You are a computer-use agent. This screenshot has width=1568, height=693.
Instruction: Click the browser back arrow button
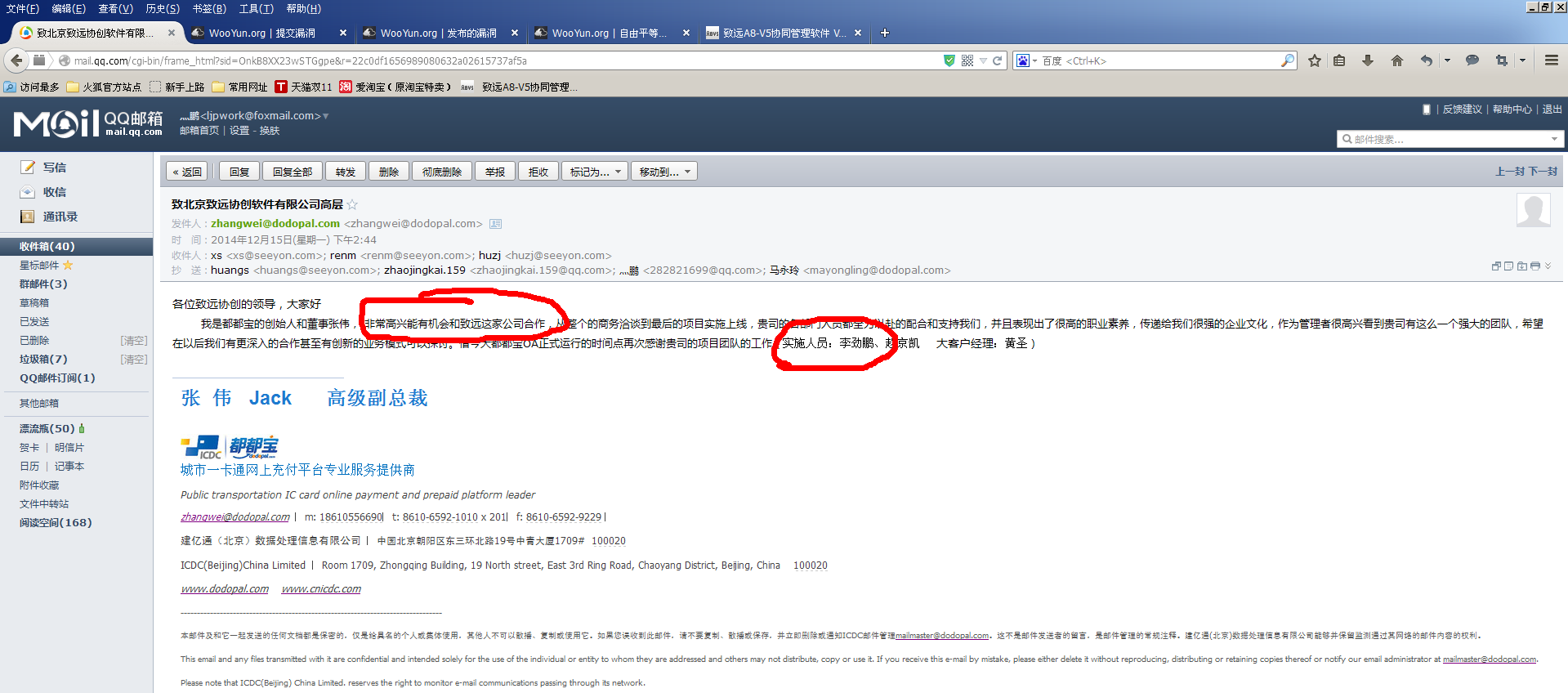coord(16,60)
